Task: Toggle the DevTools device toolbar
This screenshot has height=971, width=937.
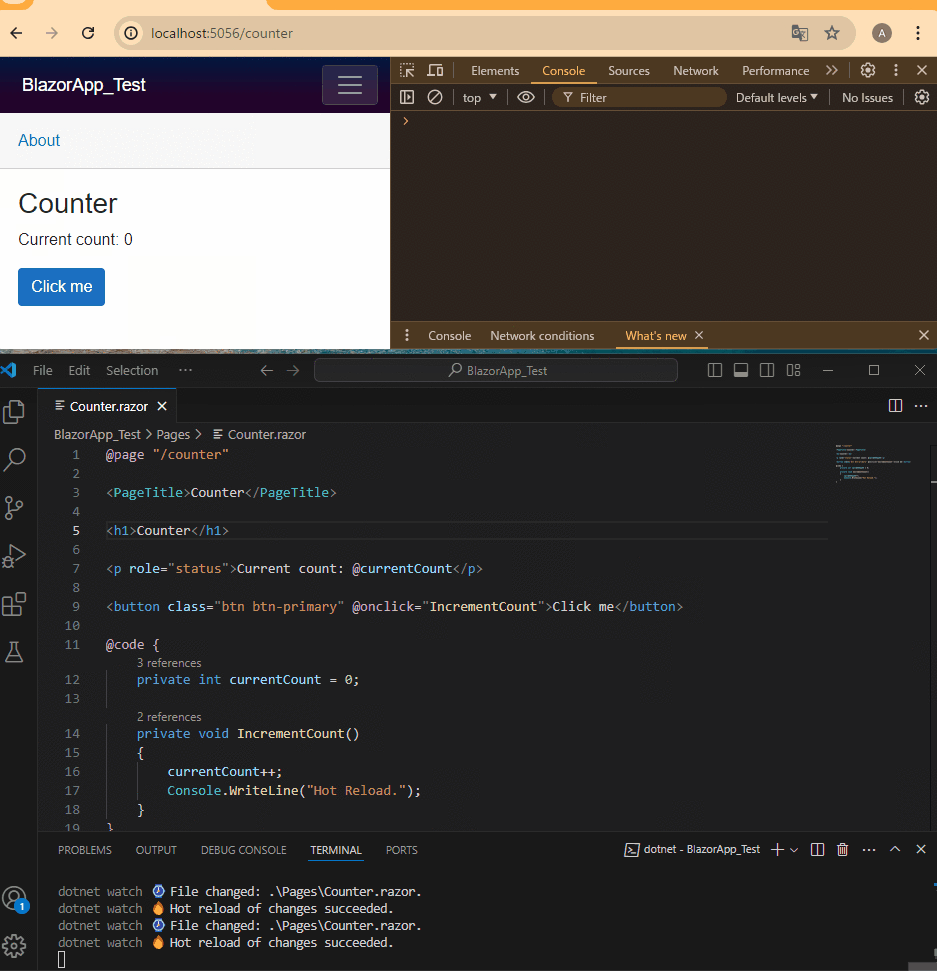Action: [435, 71]
